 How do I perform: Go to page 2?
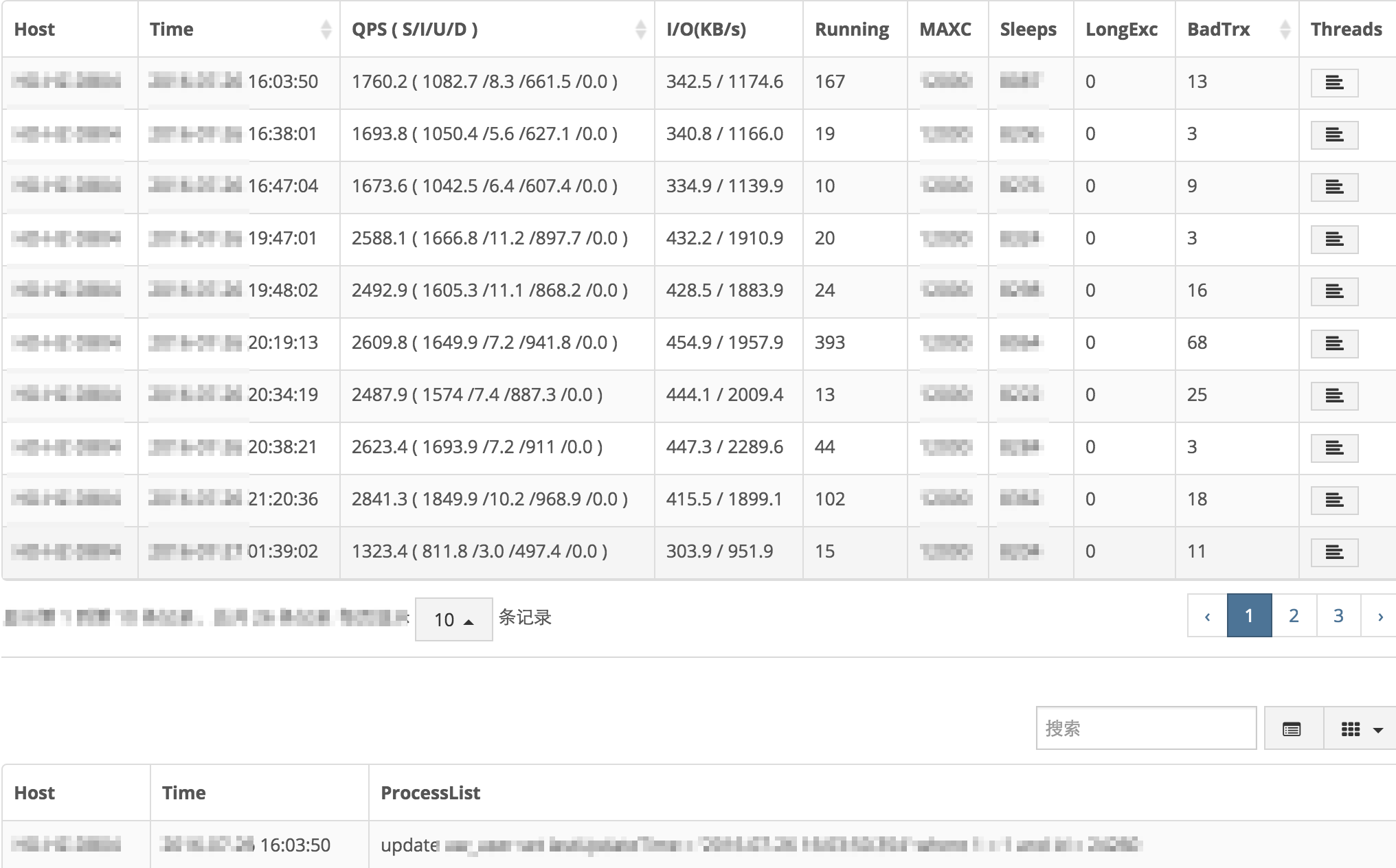(x=1294, y=616)
